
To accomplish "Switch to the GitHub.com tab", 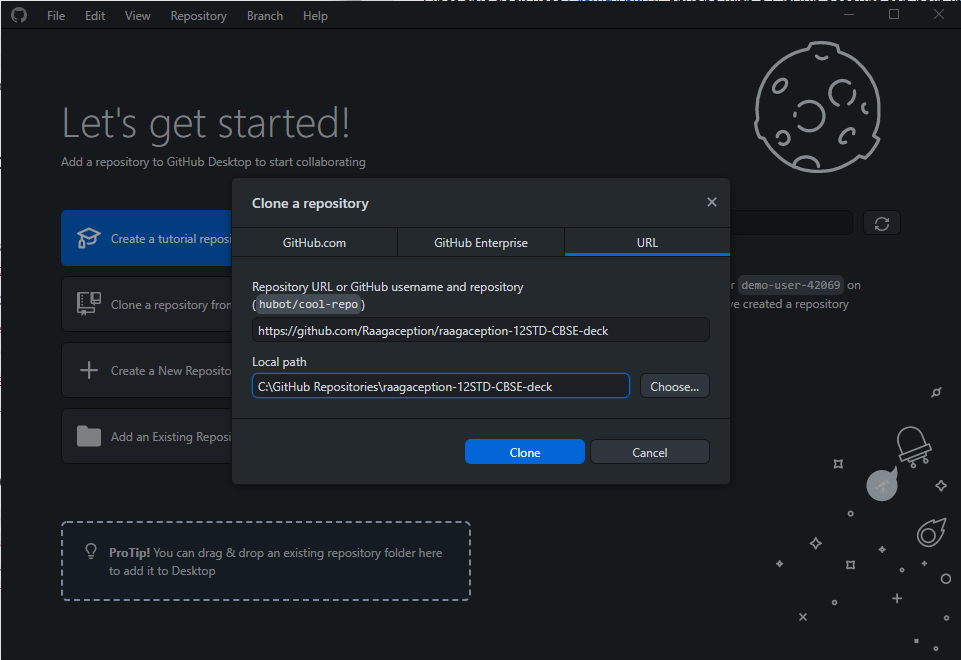I will 314,243.
